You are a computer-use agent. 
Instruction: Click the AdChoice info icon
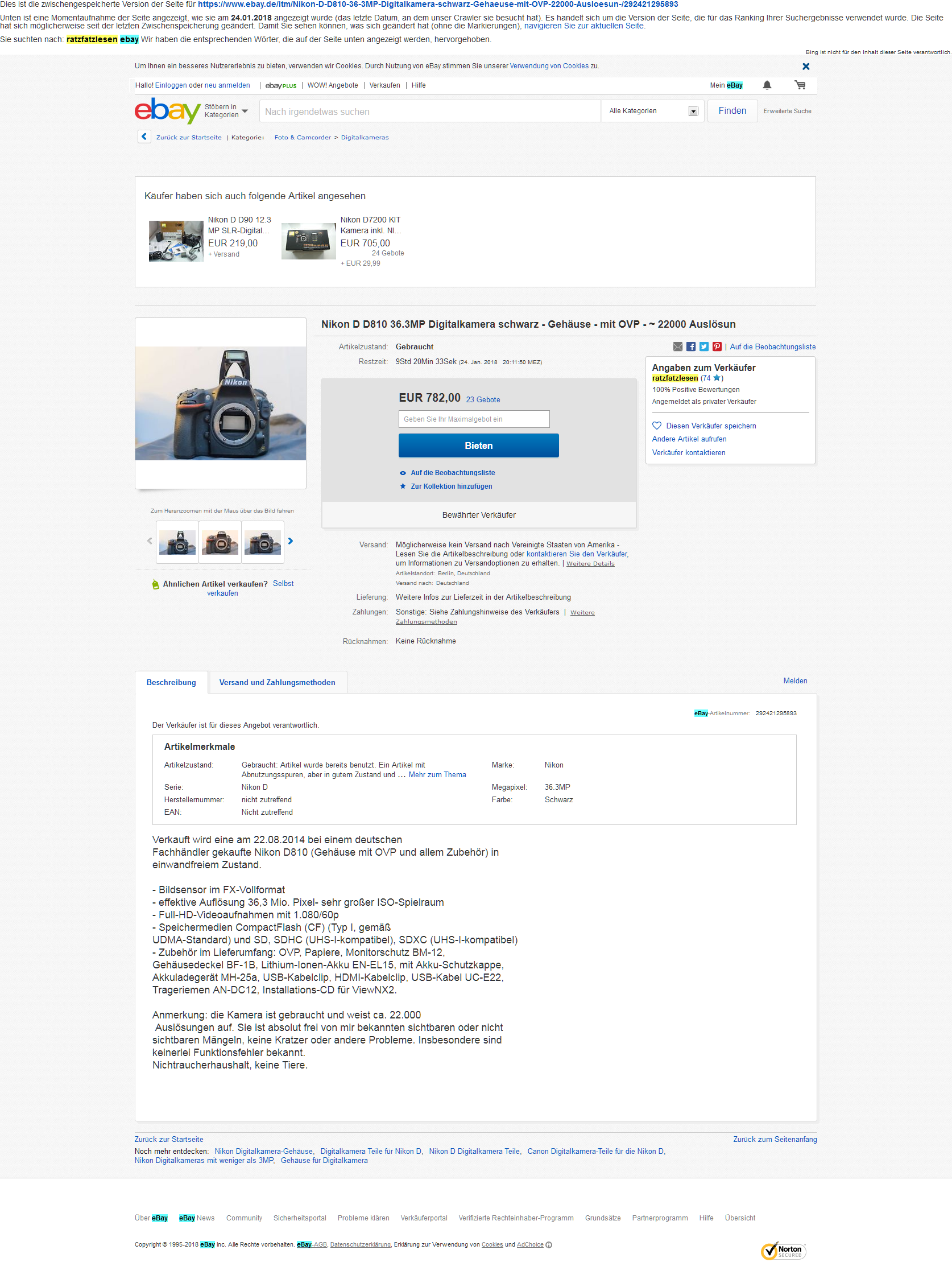[x=549, y=1244]
